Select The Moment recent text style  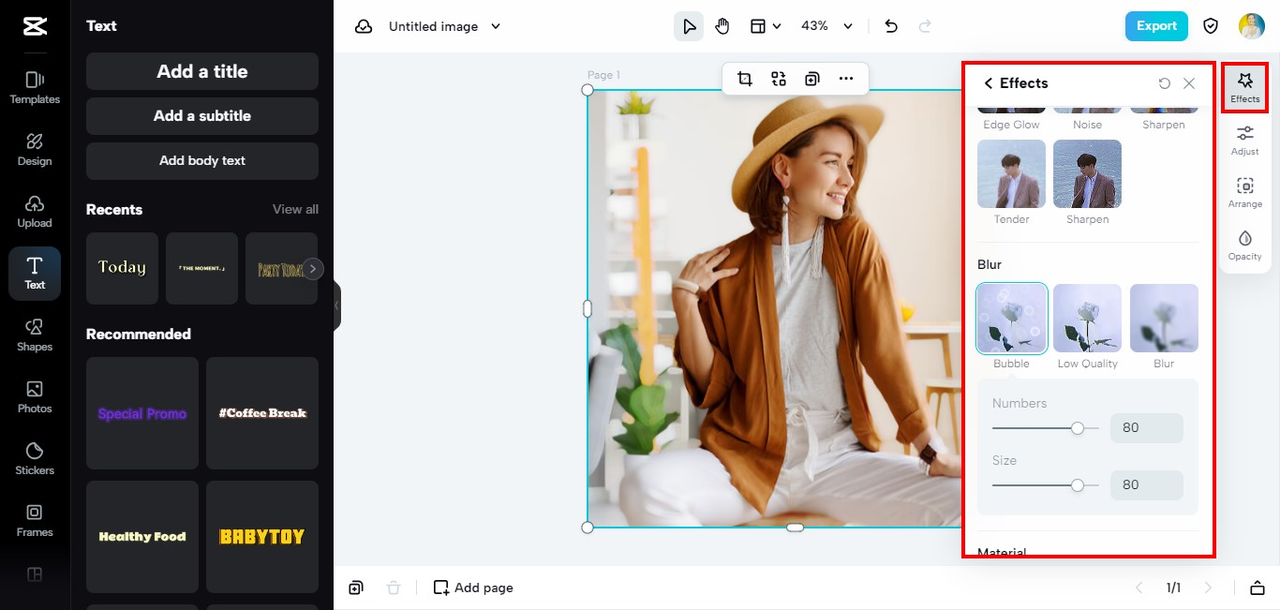202,268
